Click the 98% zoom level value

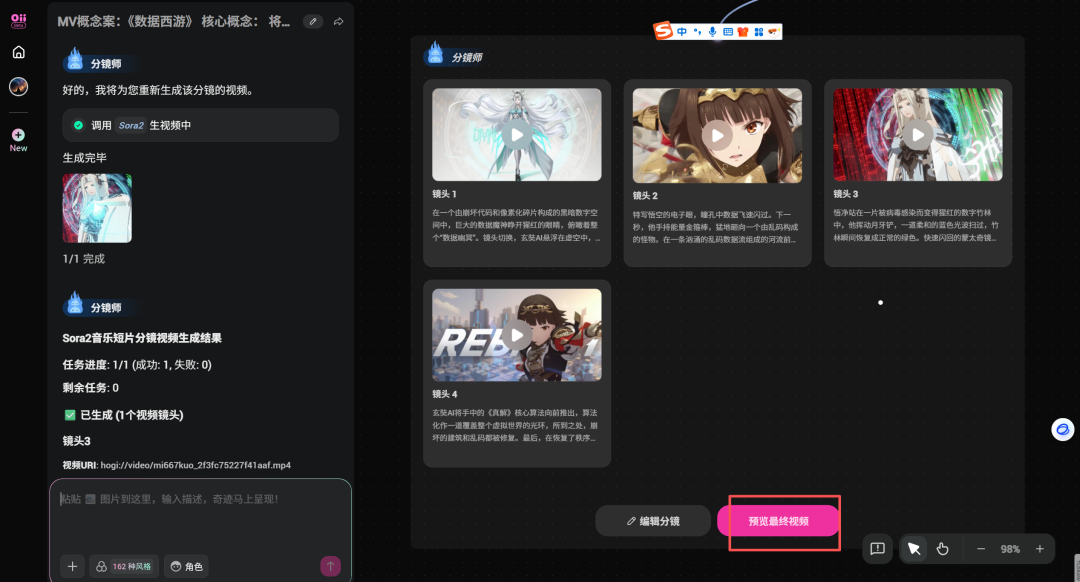[x=1010, y=549]
